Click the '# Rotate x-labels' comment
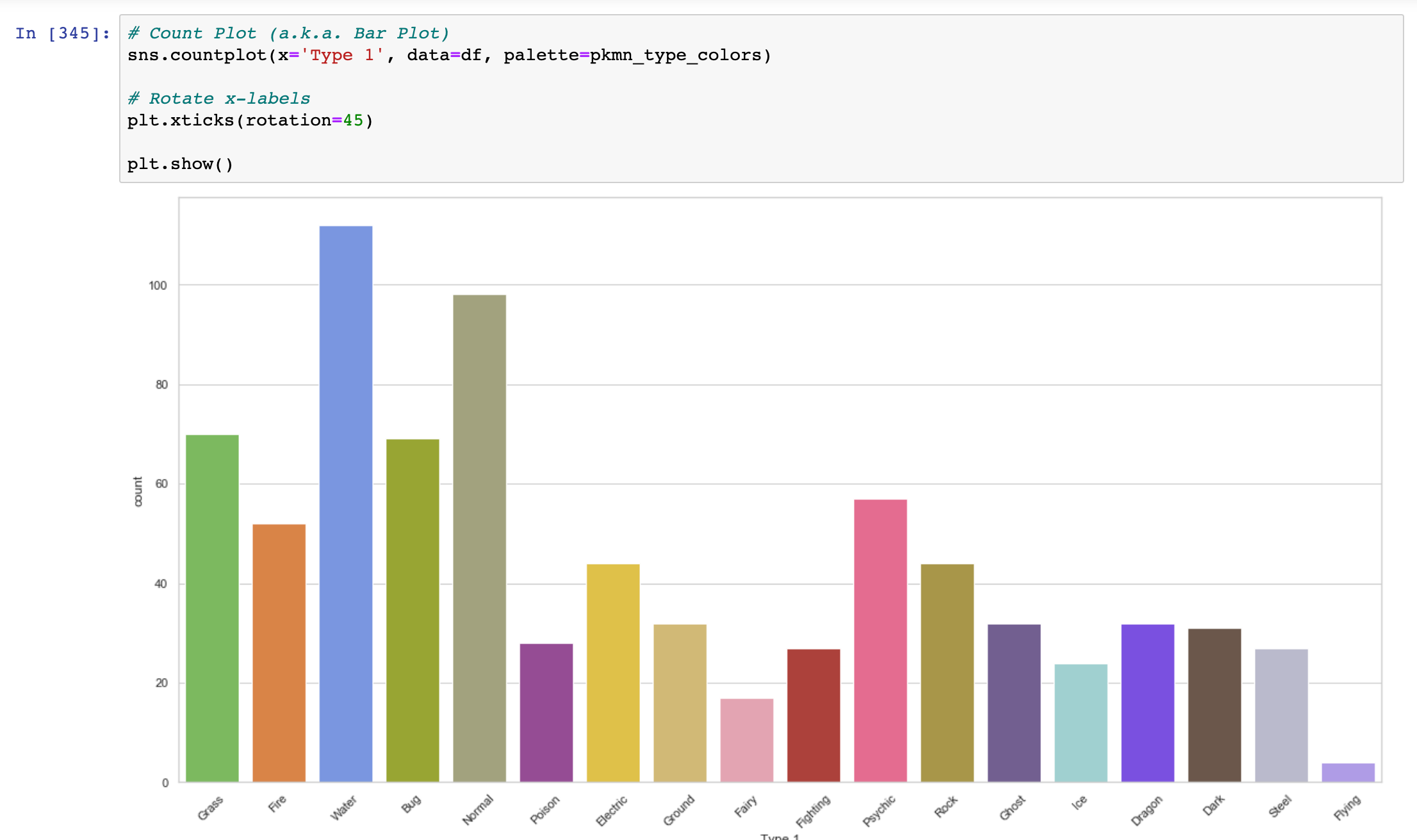The image size is (1417, 840). (x=219, y=98)
